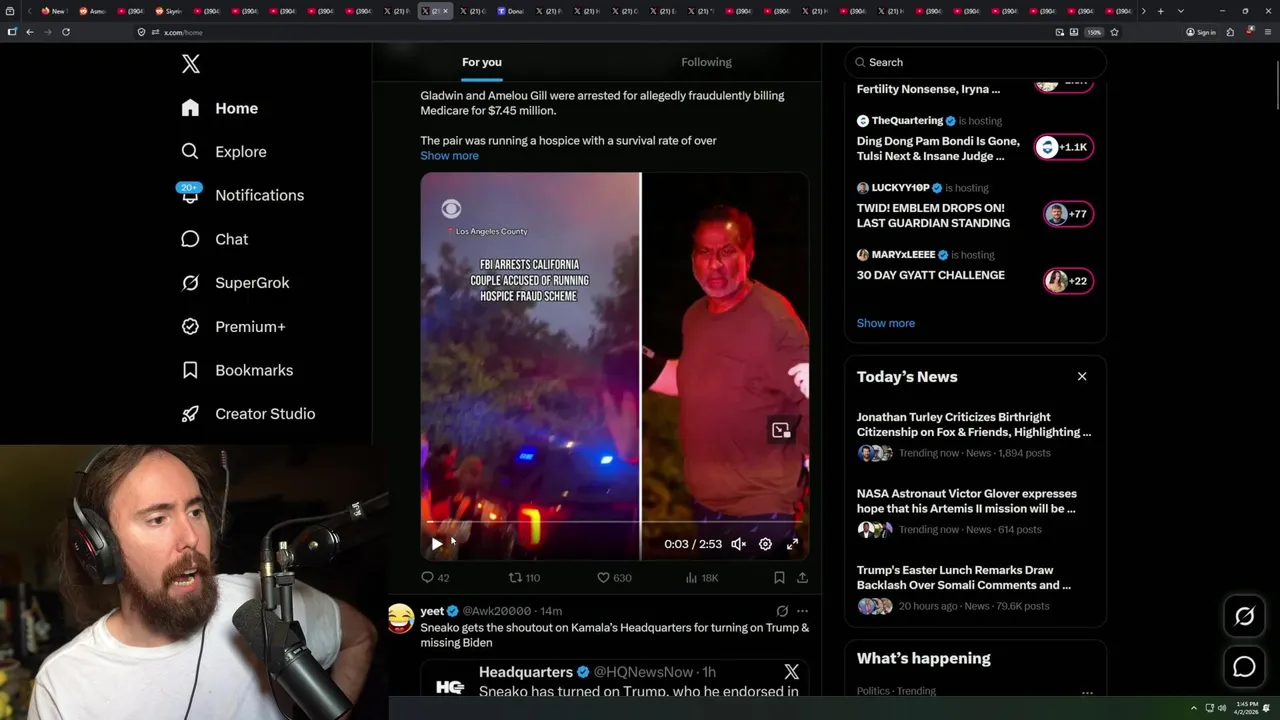Expand the video to fullscreen

pos(792,544)
